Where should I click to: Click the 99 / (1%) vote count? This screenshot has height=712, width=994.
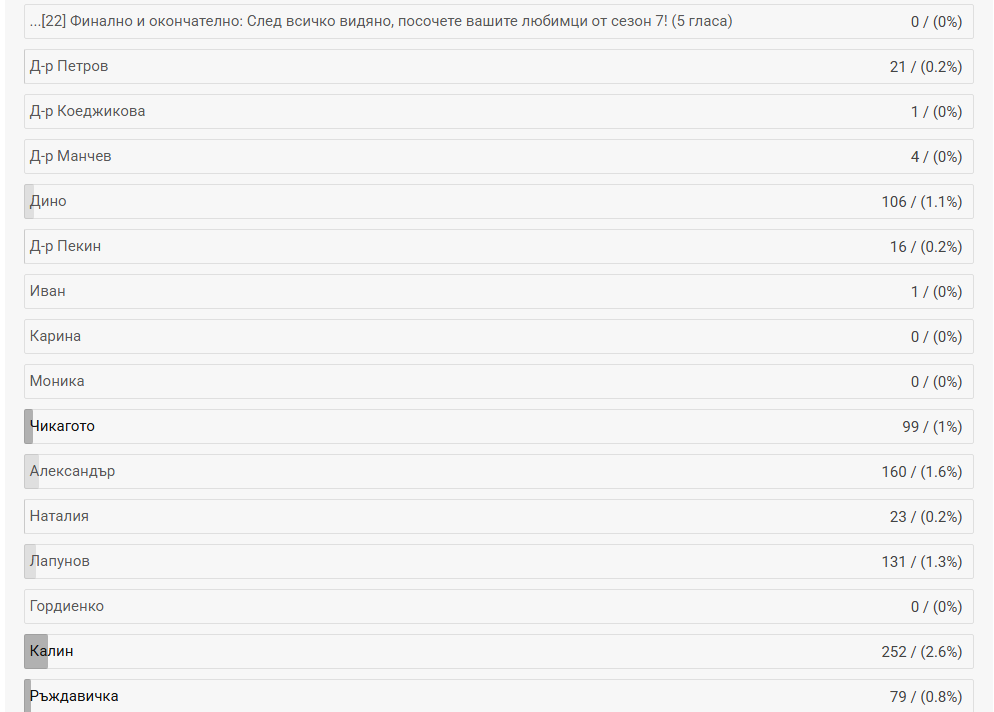(931, 426)
